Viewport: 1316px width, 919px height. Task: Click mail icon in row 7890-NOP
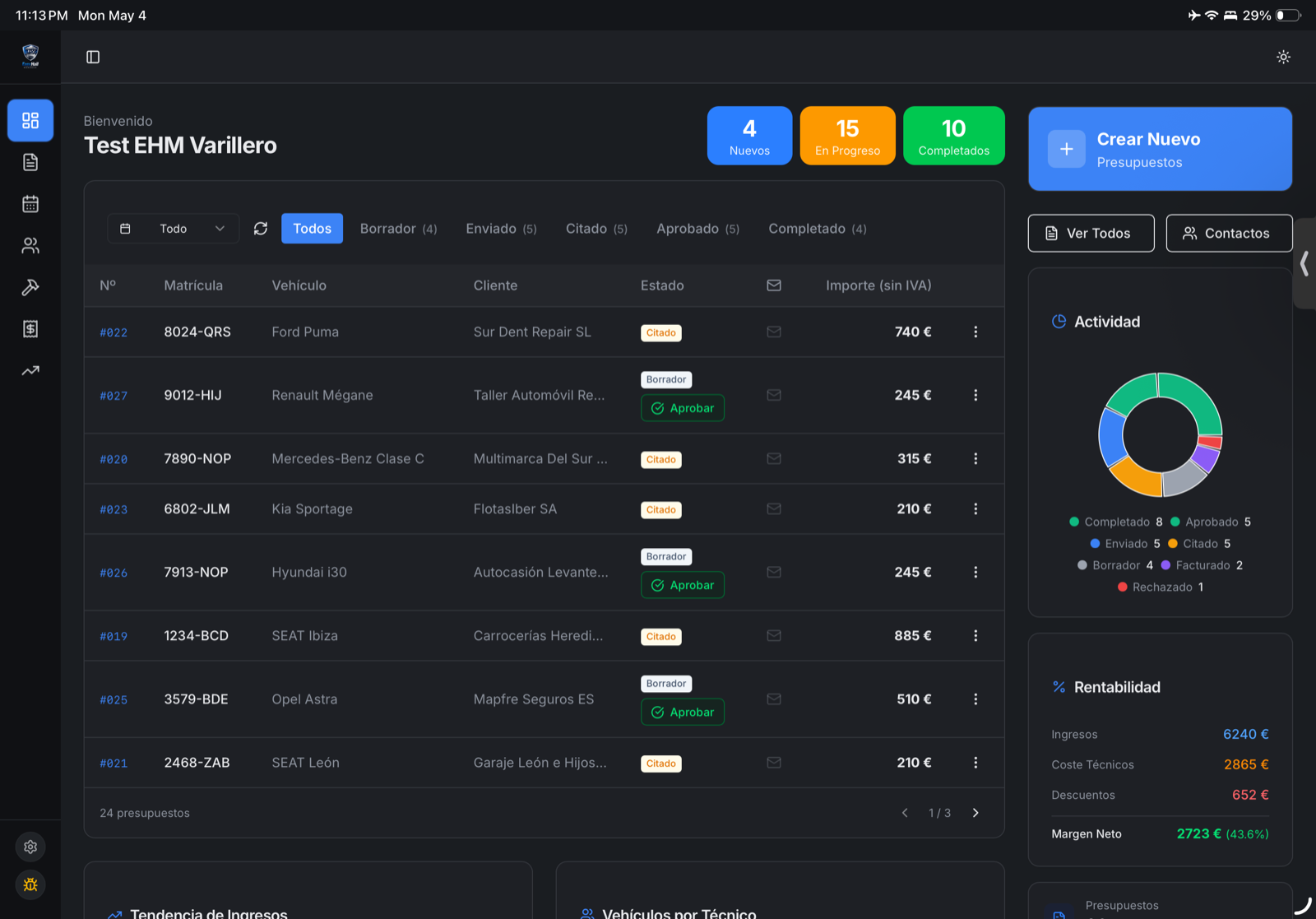[774, 458]
